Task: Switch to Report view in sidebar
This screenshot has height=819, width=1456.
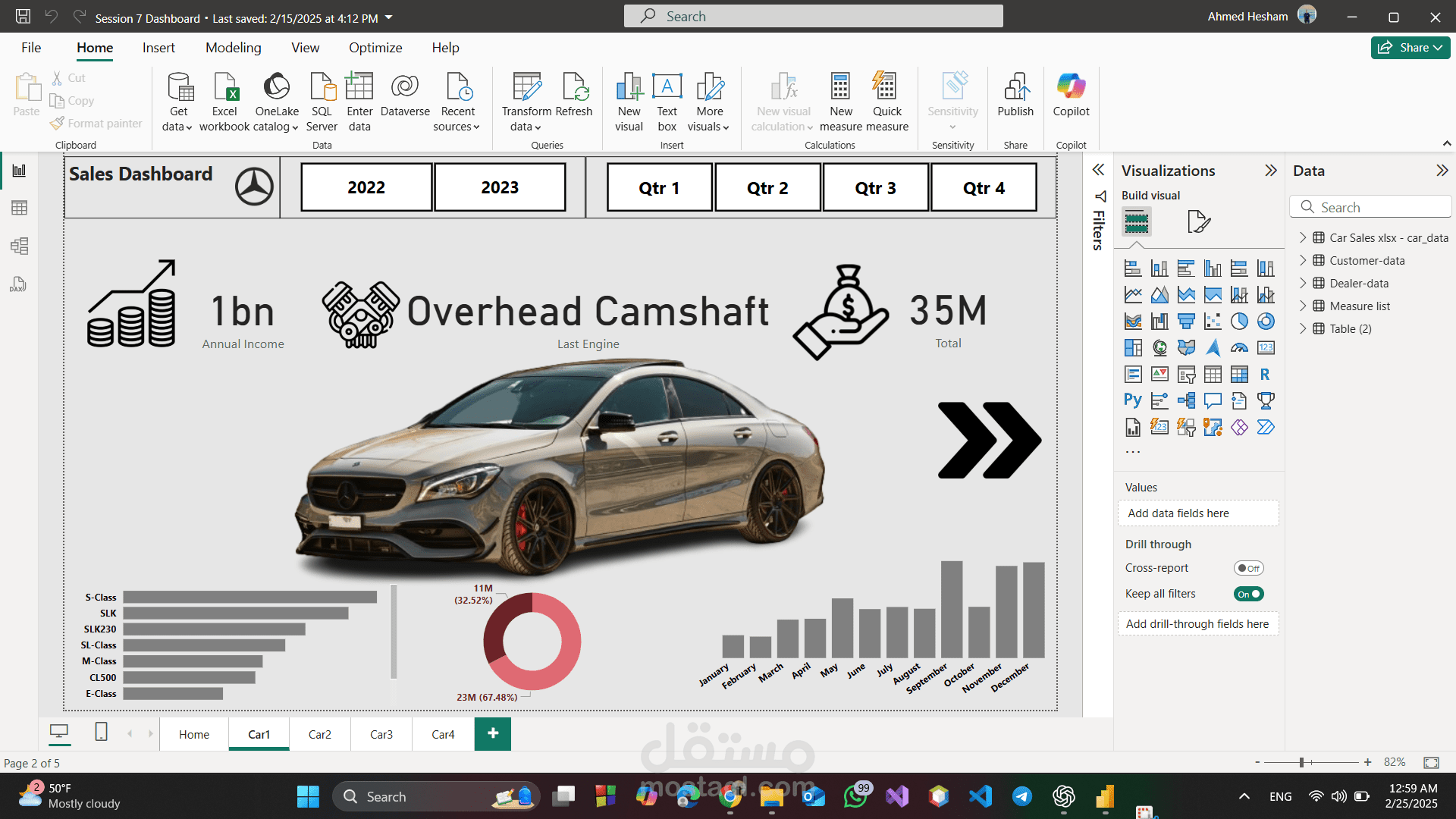Action: (x=19, y=171)
